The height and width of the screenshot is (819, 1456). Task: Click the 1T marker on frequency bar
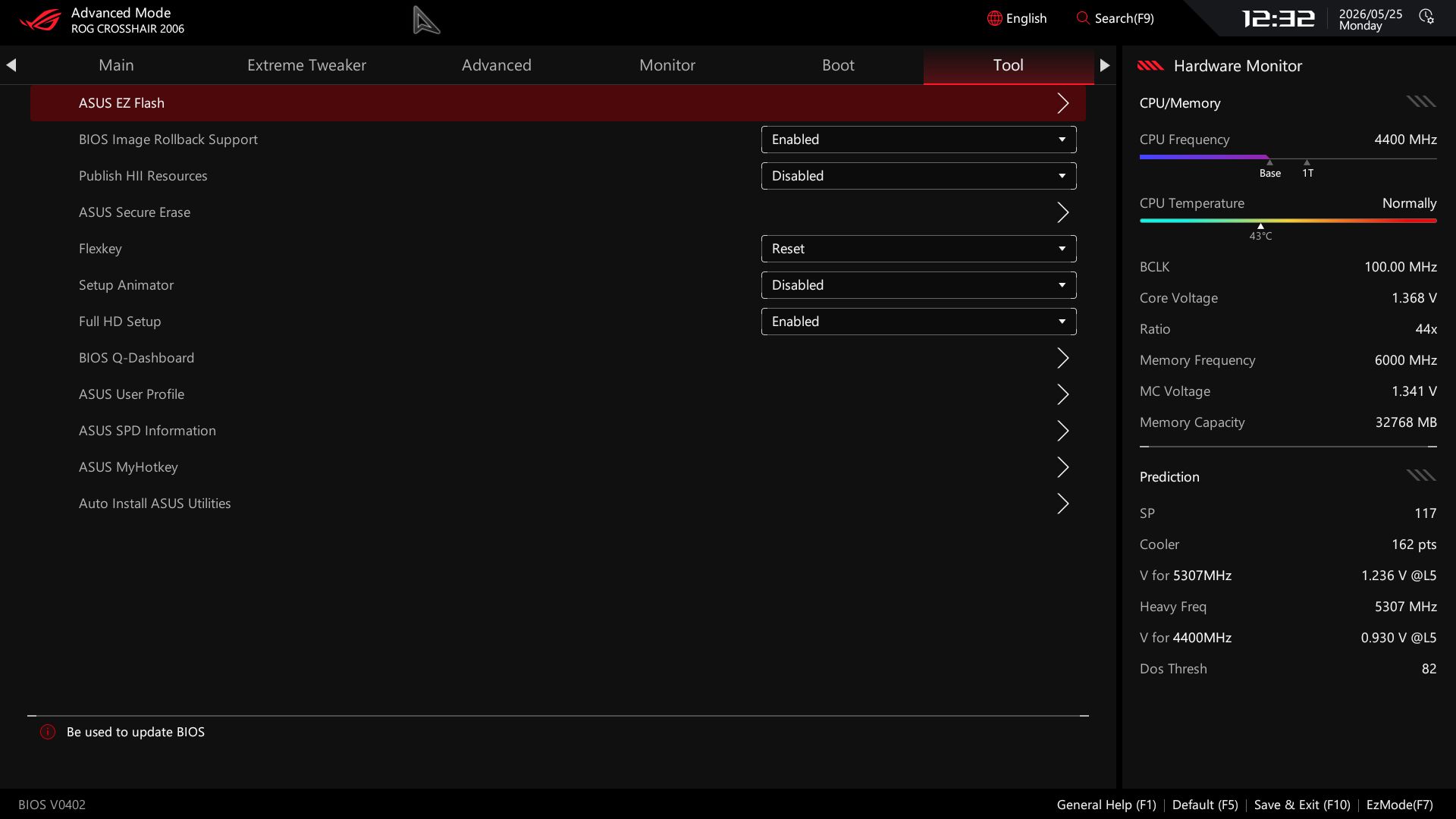[1307, 170]
